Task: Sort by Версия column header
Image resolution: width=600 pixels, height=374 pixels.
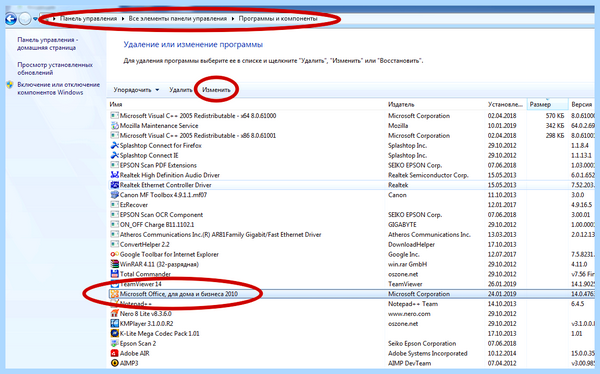Action: (582, 104)
